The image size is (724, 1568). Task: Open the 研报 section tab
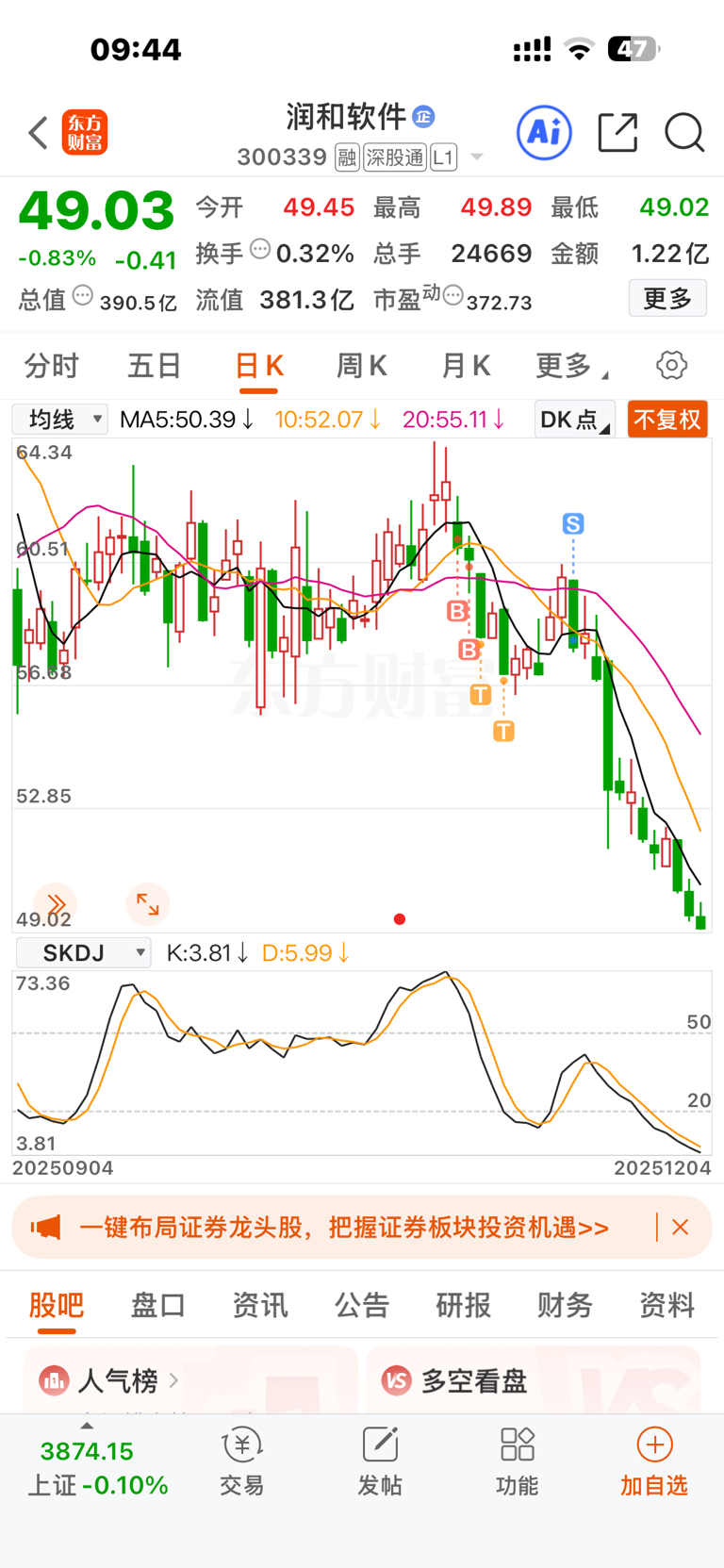463,1305
